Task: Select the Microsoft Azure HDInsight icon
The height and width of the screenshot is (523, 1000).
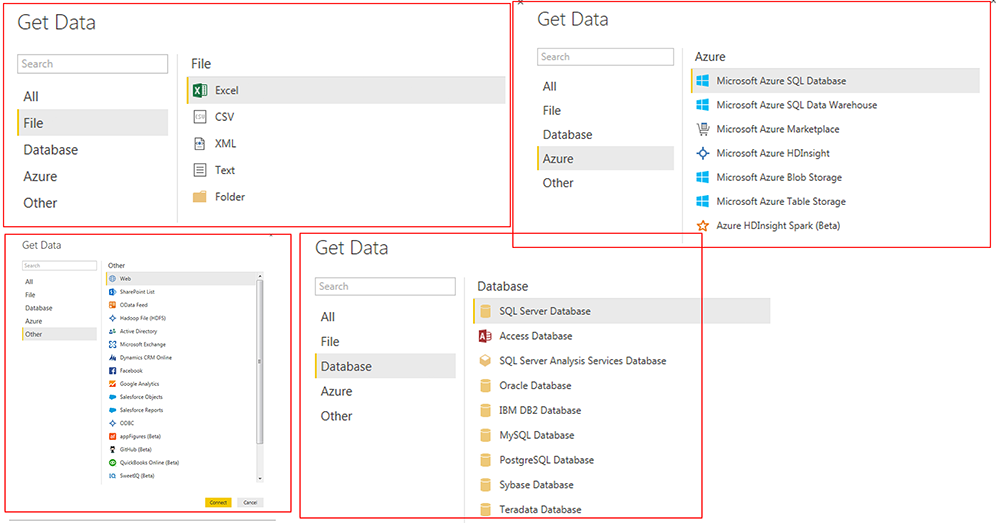Action: [703, 153]
